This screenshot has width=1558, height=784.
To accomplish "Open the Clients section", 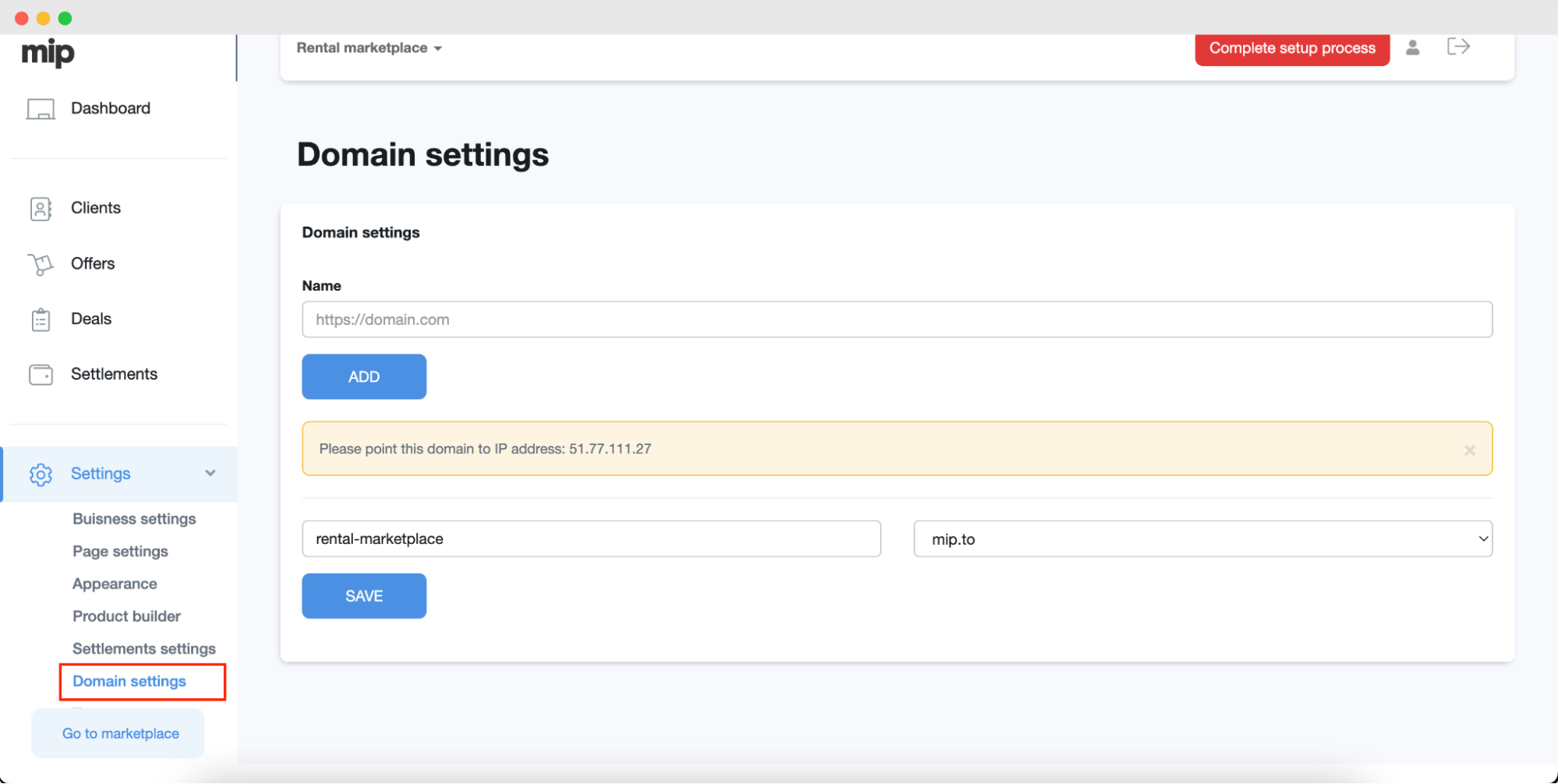I will pyautogui.click(x=96, y=208).
